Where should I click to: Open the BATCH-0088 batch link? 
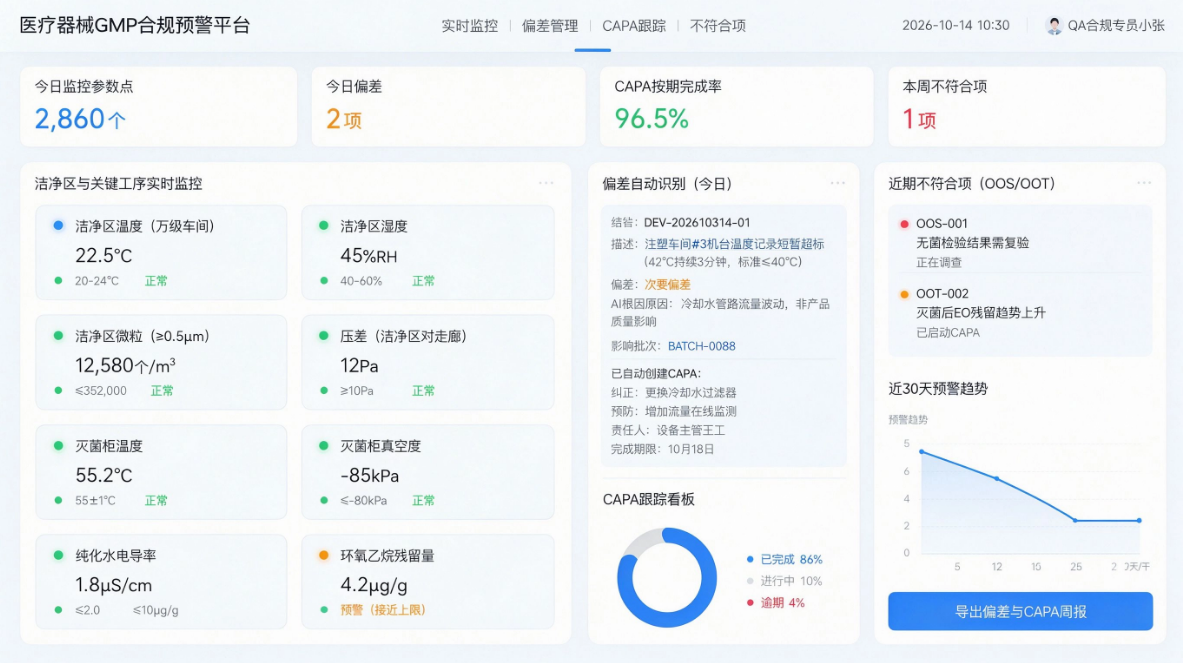point(702,346)
